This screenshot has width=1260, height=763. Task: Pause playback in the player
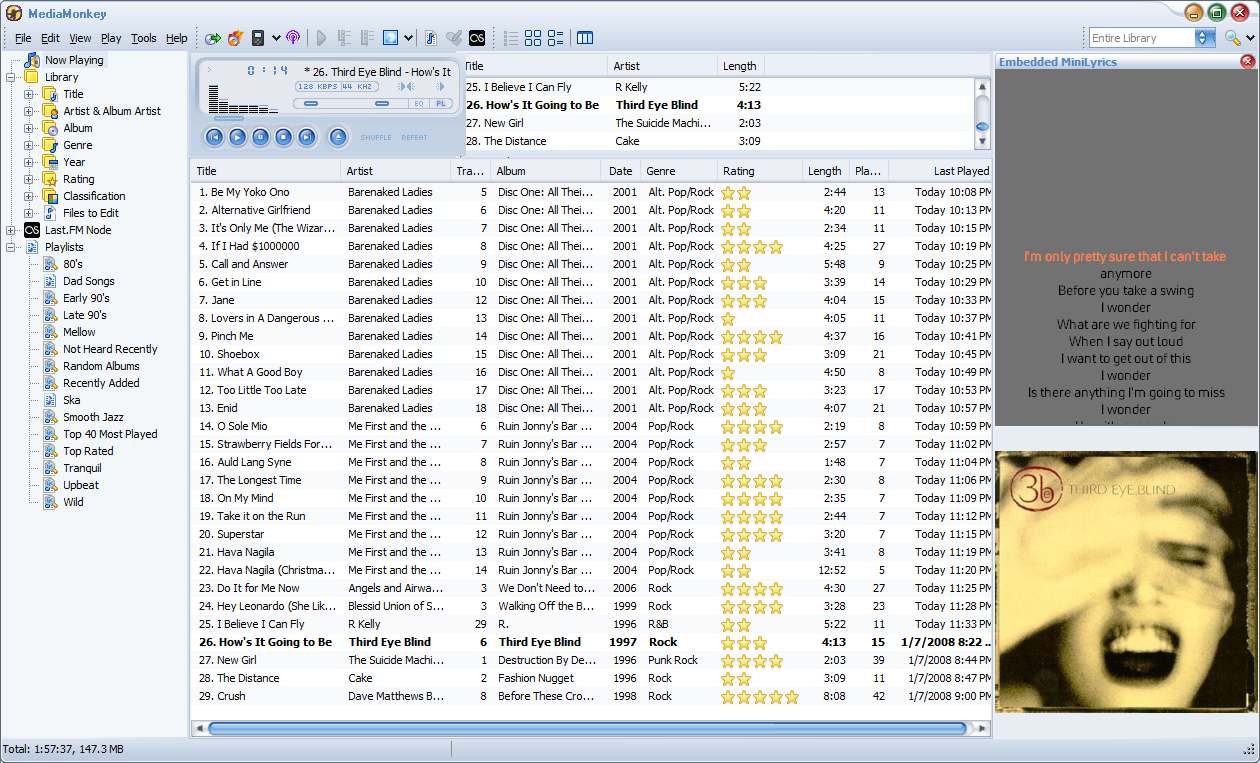click(x=260, y=137)
